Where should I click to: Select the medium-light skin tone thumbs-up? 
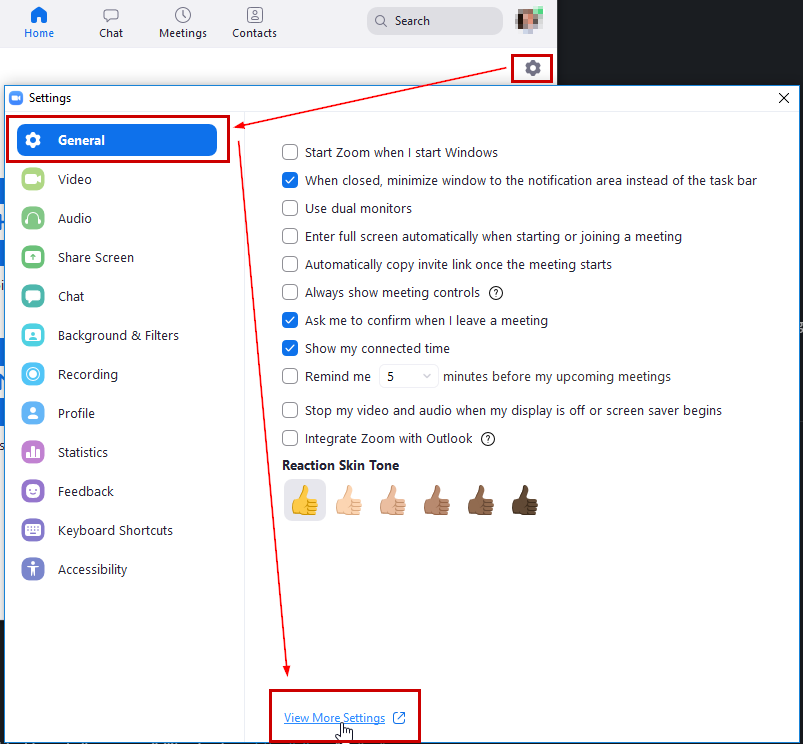pos(393,500)
